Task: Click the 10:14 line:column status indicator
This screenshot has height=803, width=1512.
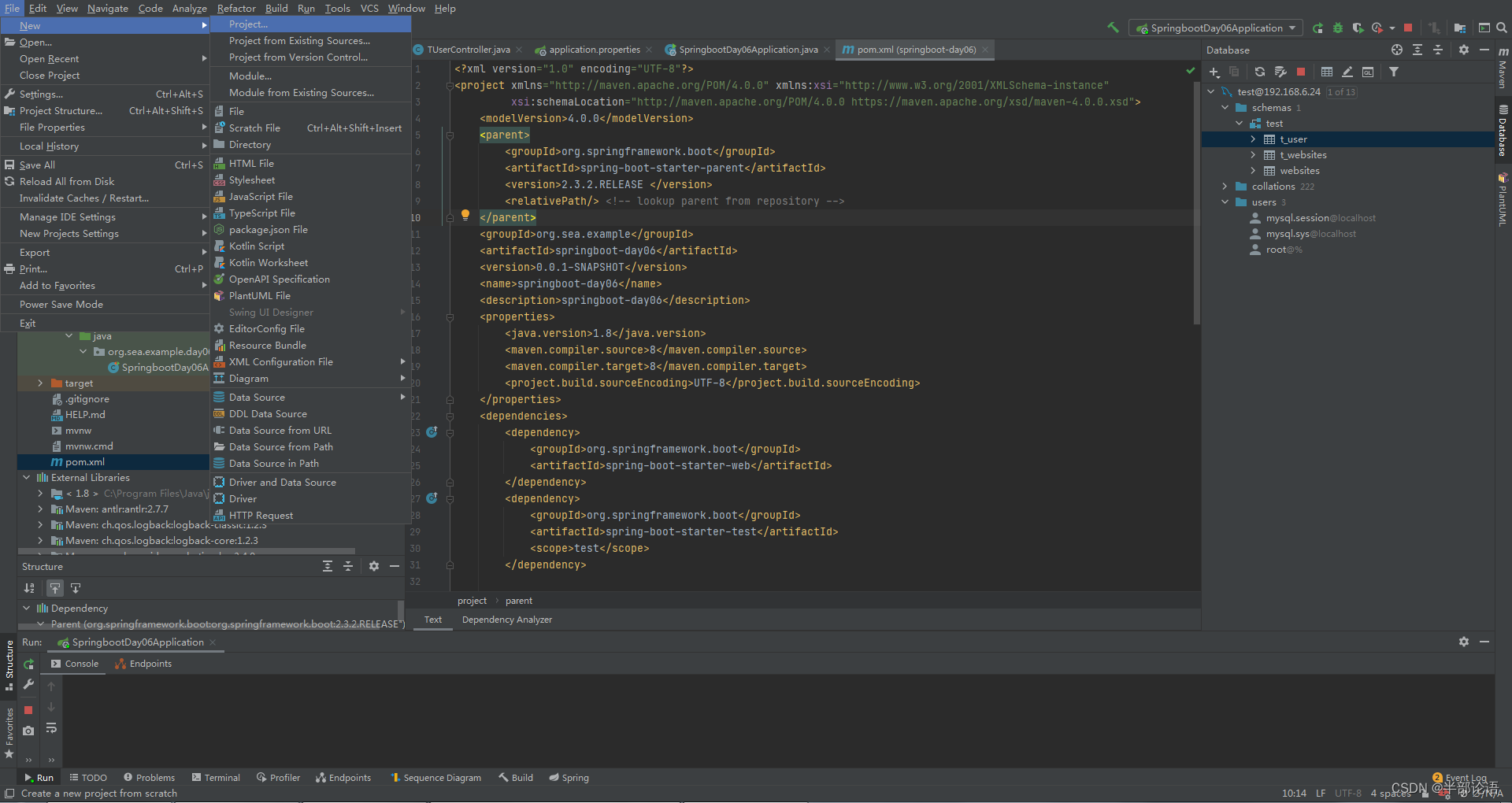Action: click(x=1294, y=794)
